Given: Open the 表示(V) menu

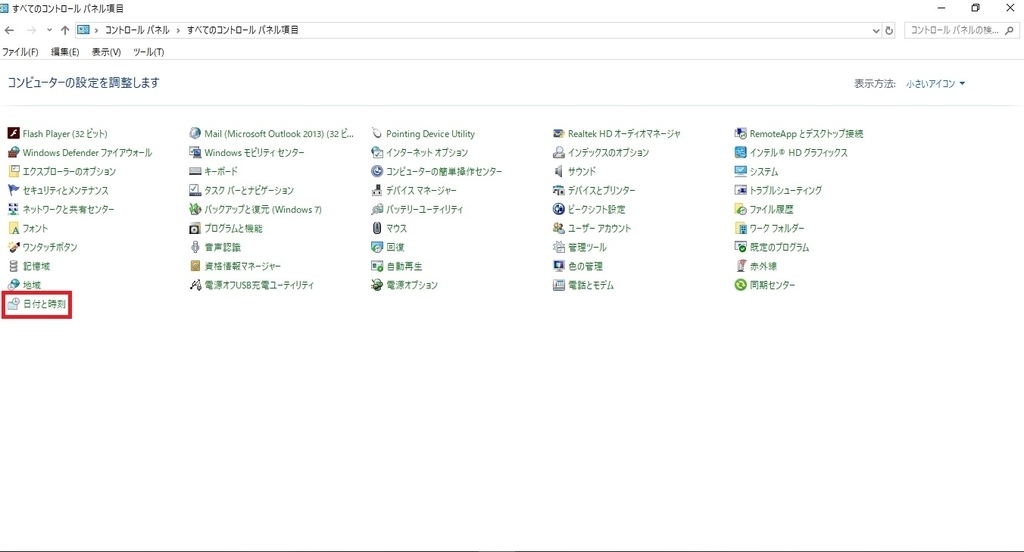Looking at the screenshot, I should (x=106, y=52).
